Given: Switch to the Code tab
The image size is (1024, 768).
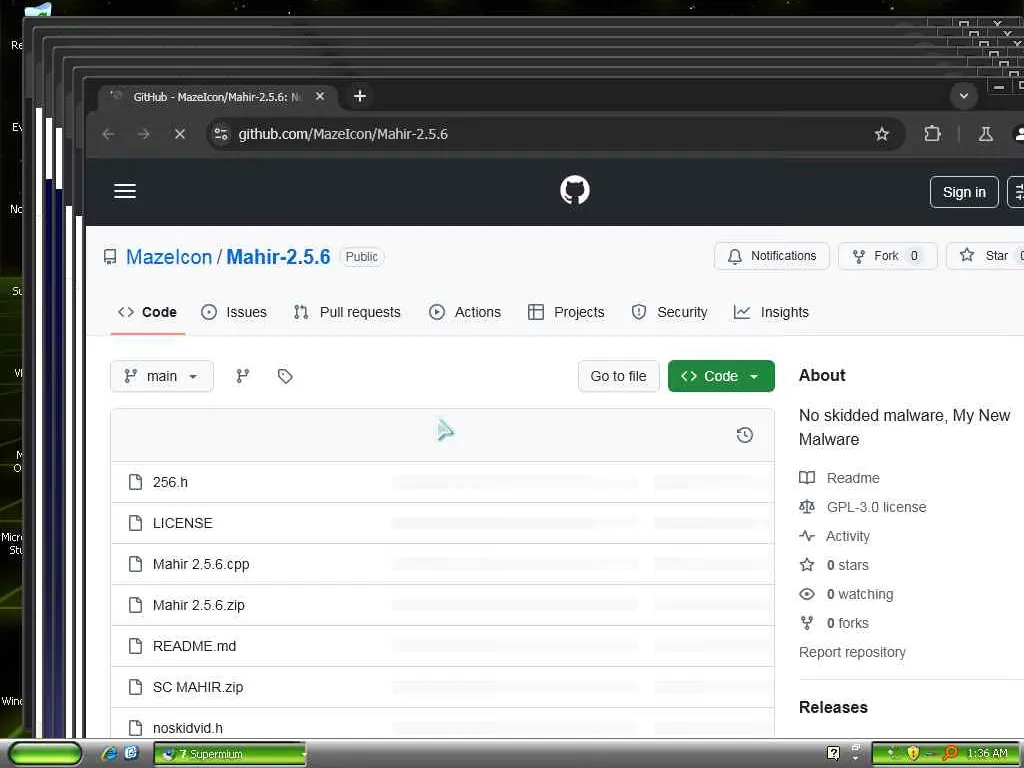Looking at the screenshot, I should 148,312.
